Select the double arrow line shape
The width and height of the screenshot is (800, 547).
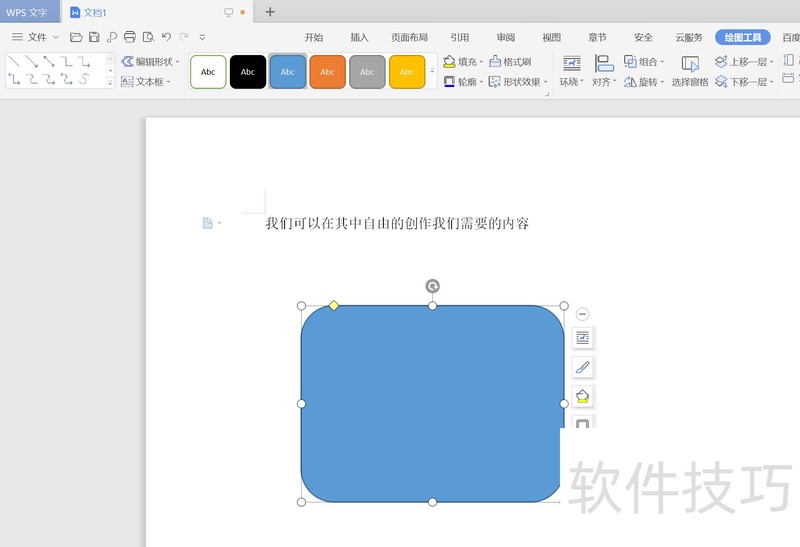click(49, 62)
